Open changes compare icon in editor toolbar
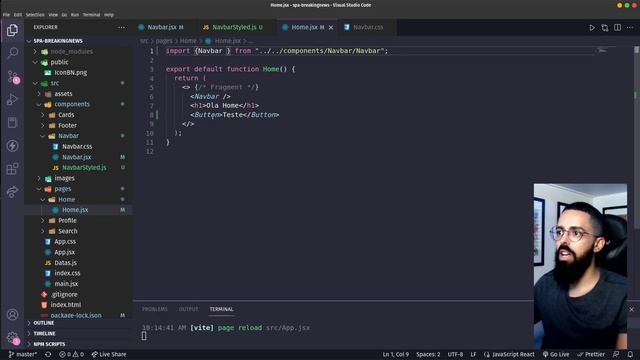This screenshot has height=360, width=640. [x=604, y=28]
